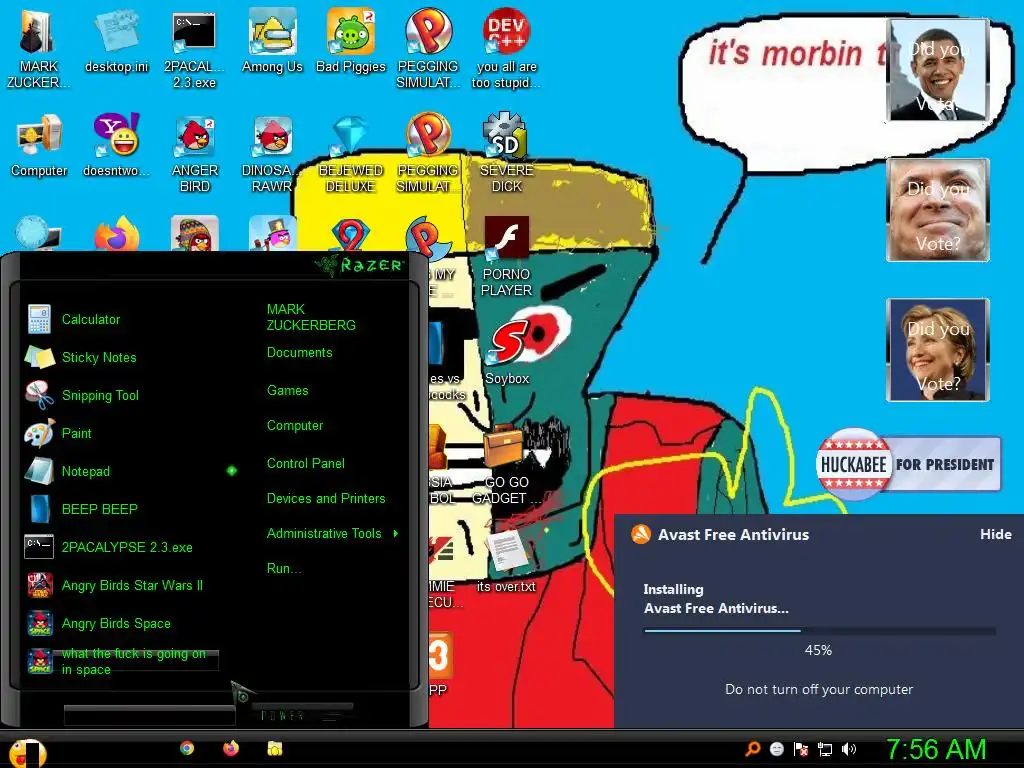
Task: Open the Computer desktop icon
Action: (39, 146)
